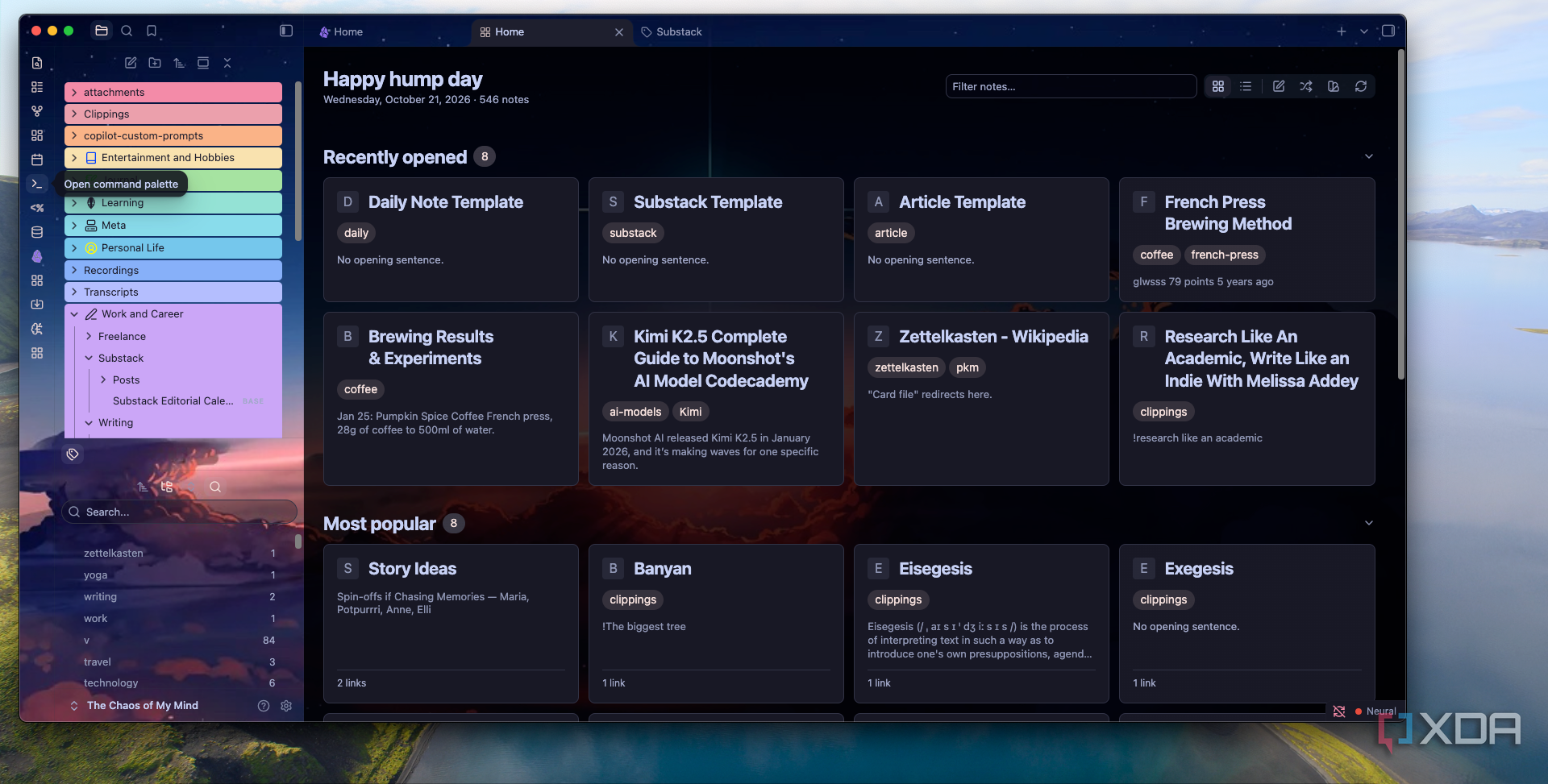Viewport: 1548px width, 784px height.
Task: Open the vault settings gear
Action: tap(286, 706)
